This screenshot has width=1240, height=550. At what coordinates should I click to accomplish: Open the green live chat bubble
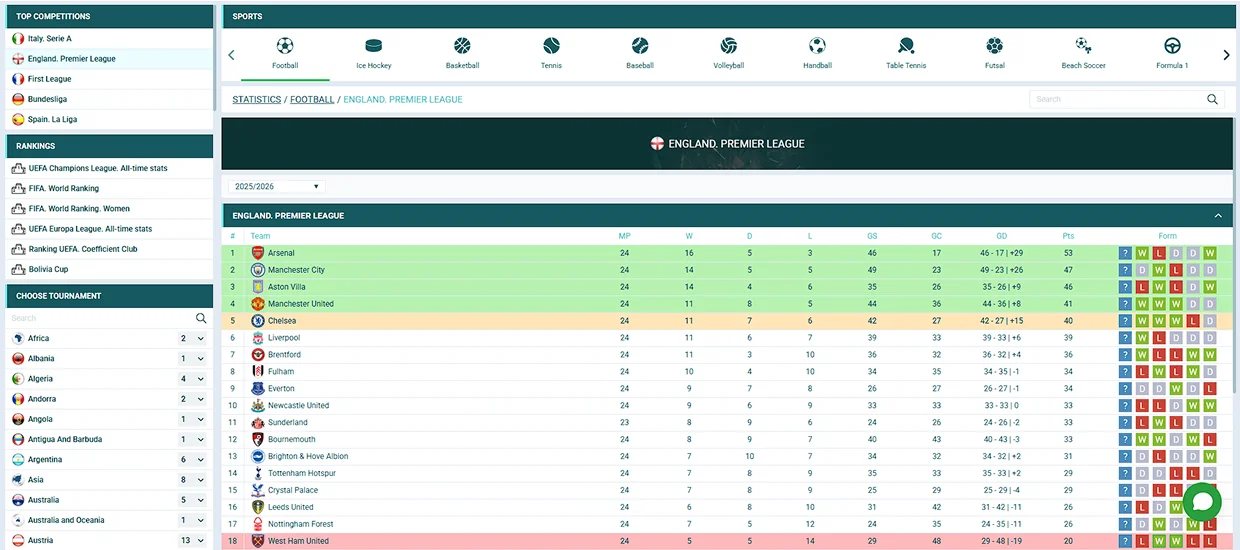tap(1202, 503)
